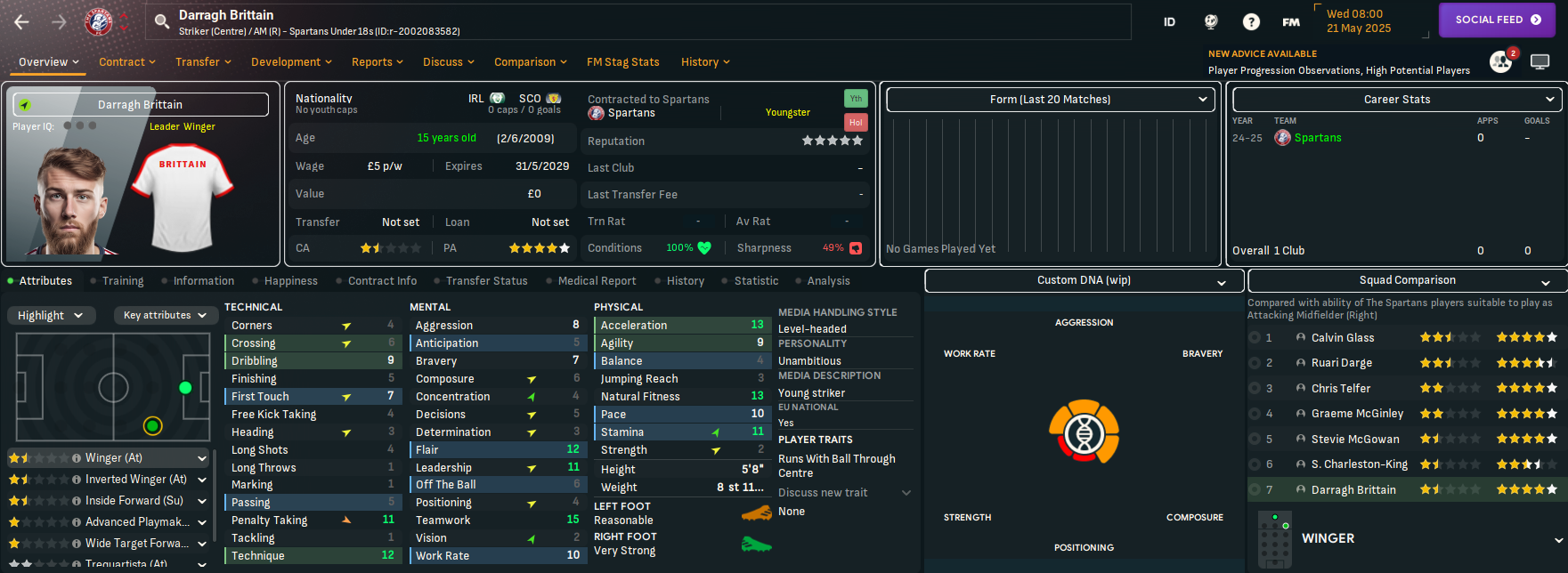Viewport: 1568px width, 573px height.
Task: Click Discuss new trait
Action: tap(823, 493)
